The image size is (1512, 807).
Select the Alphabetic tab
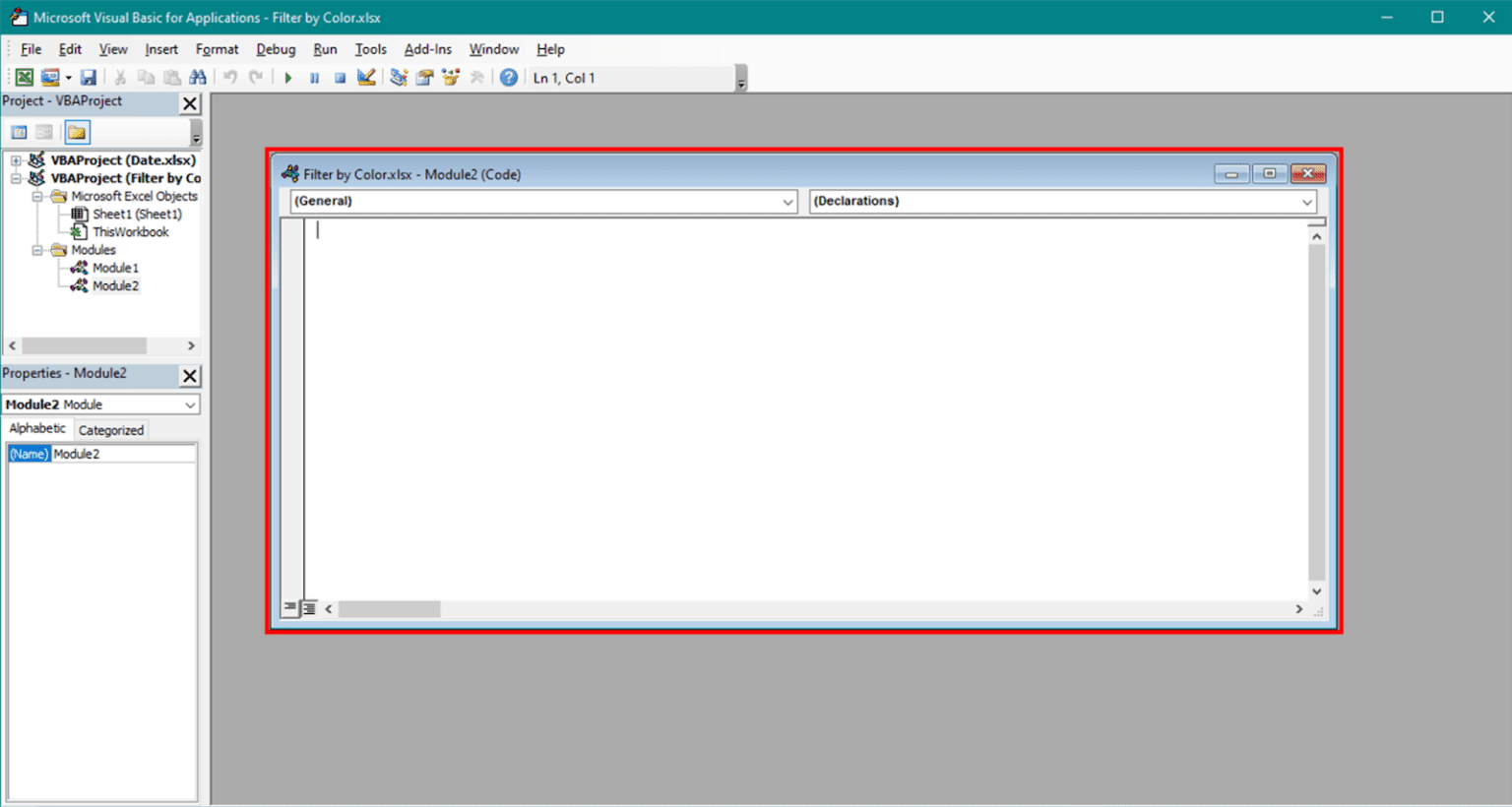click(x=37, y=427)
